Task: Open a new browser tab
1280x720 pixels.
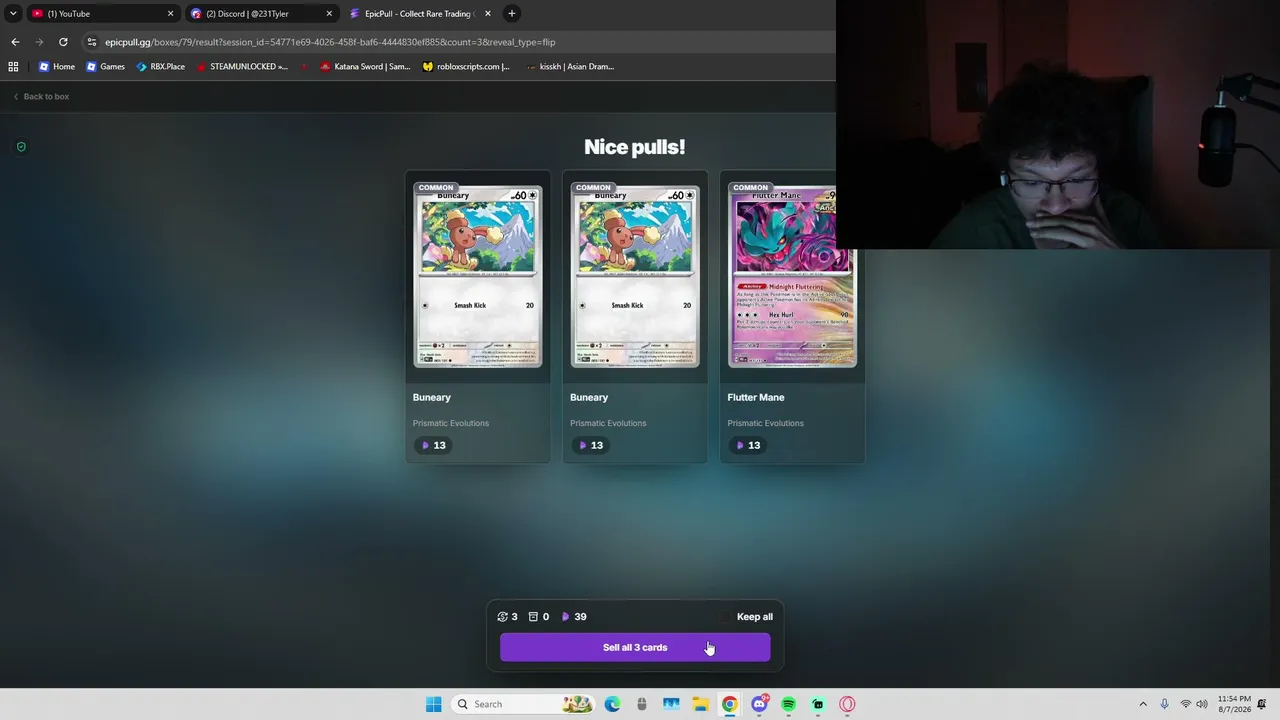Action: point(512,13)
